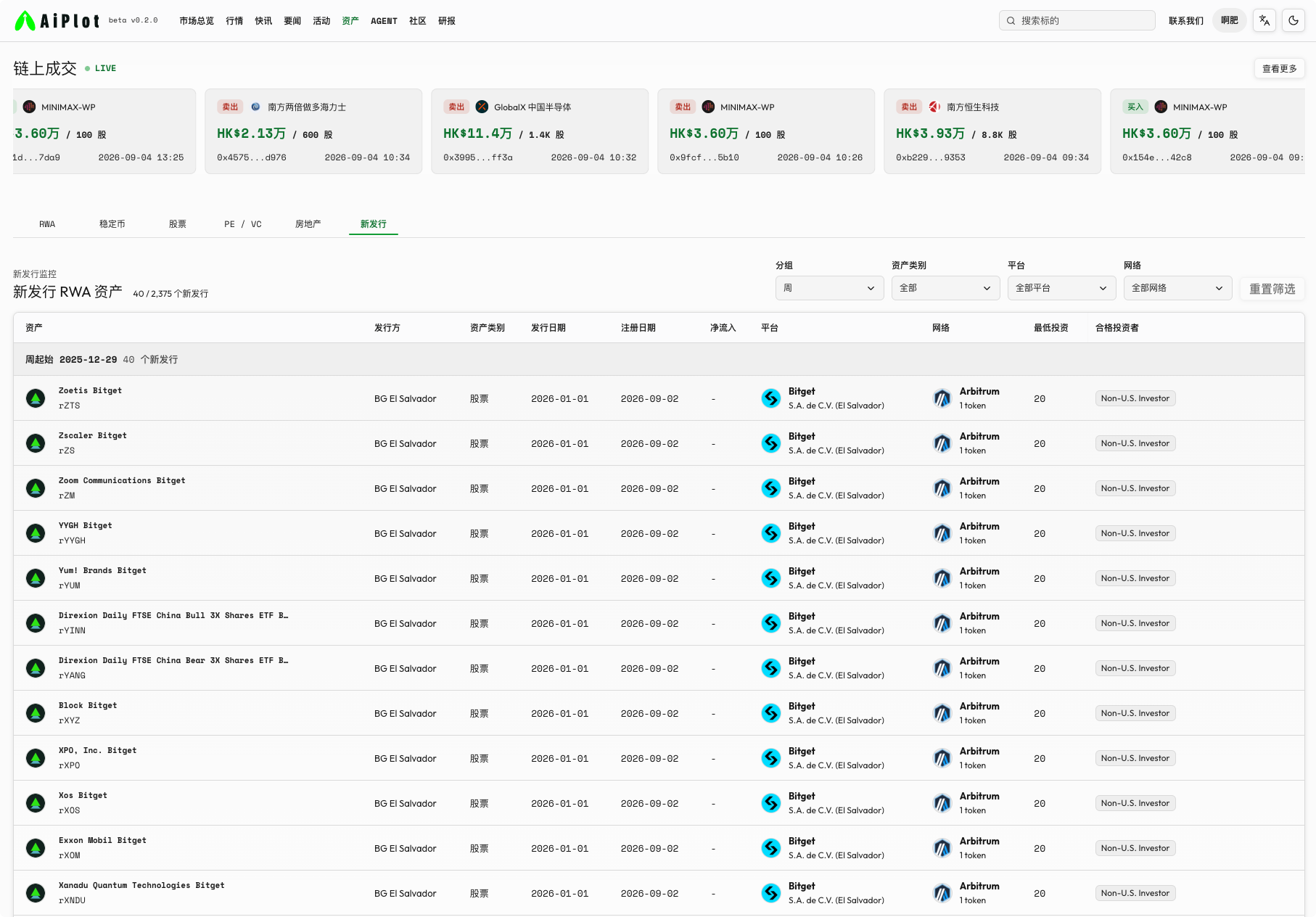
Task: Click the GlobalX 中国半导体 token icon
Action: [482, 107]
